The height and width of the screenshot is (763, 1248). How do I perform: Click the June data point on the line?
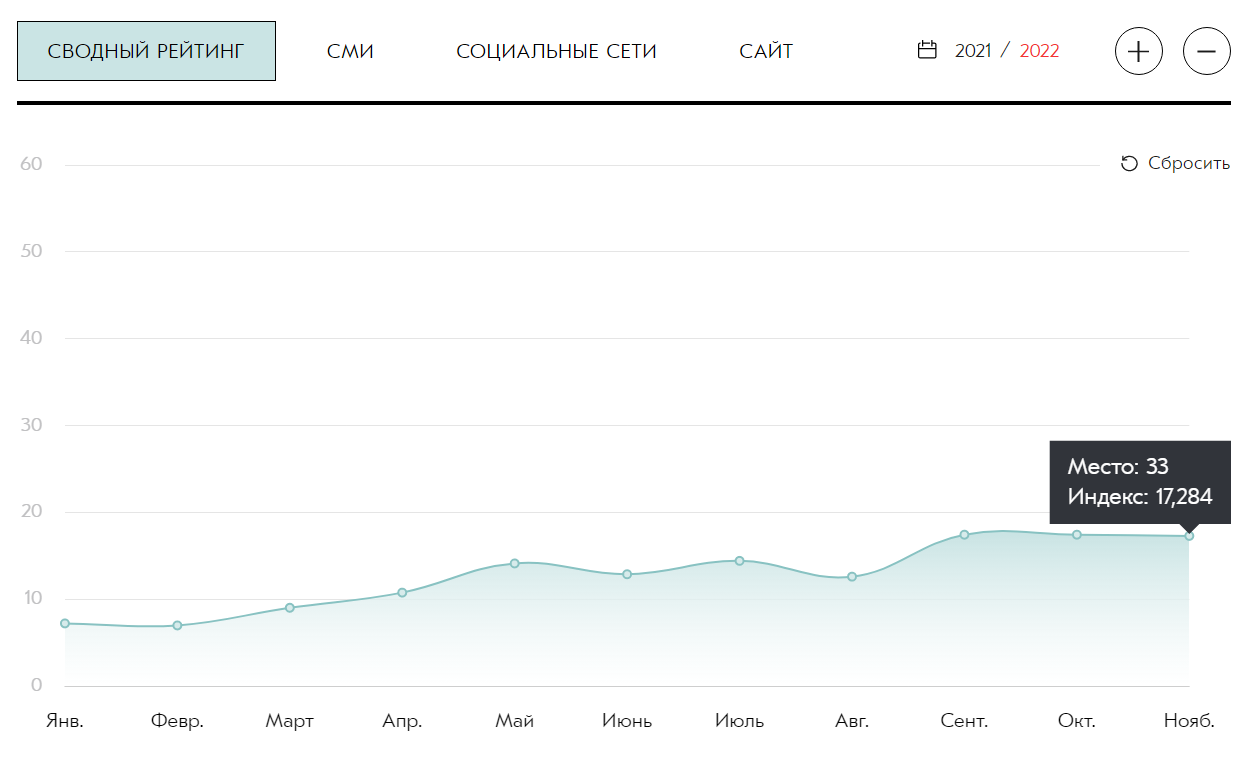coord(627,574)
